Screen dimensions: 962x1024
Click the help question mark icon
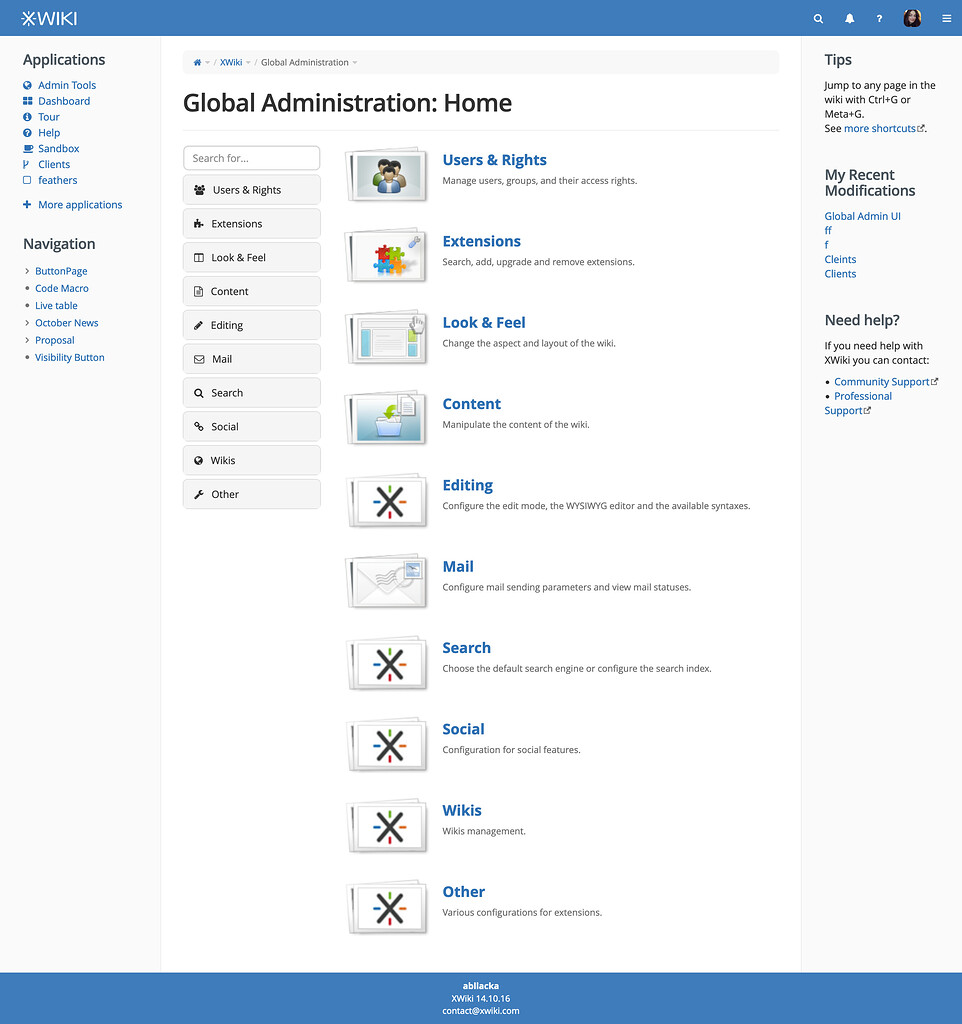pos(879,19)
